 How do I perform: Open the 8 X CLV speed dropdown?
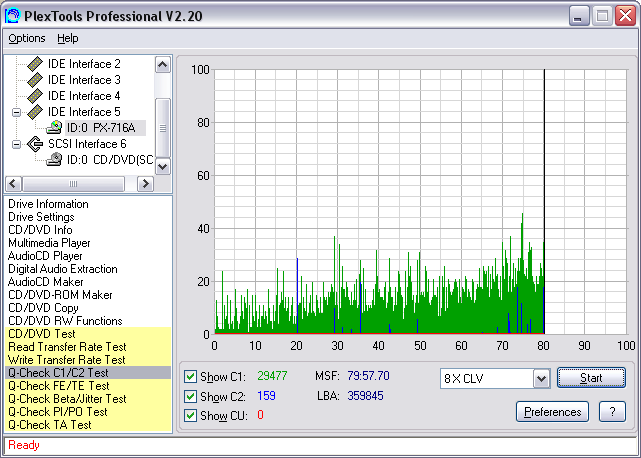click(x=541, y=379)
